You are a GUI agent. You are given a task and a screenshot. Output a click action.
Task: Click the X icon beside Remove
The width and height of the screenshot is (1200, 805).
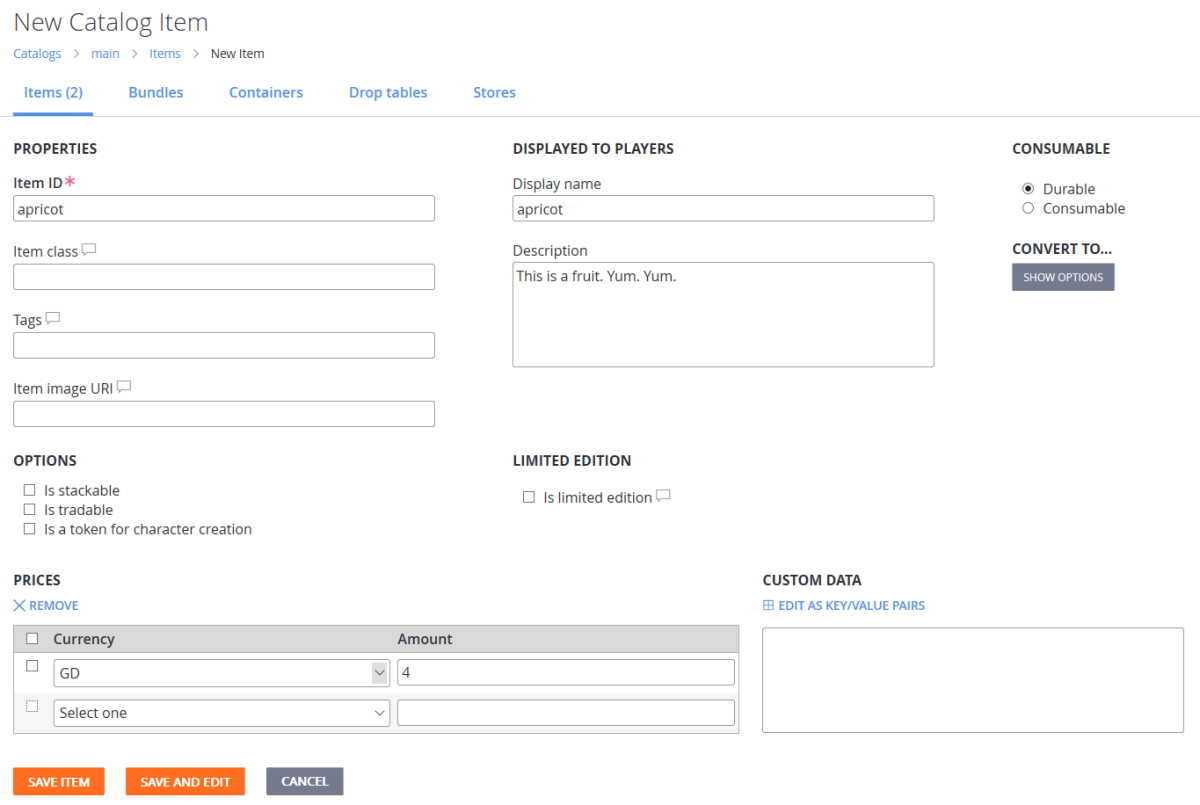[20, 605]
